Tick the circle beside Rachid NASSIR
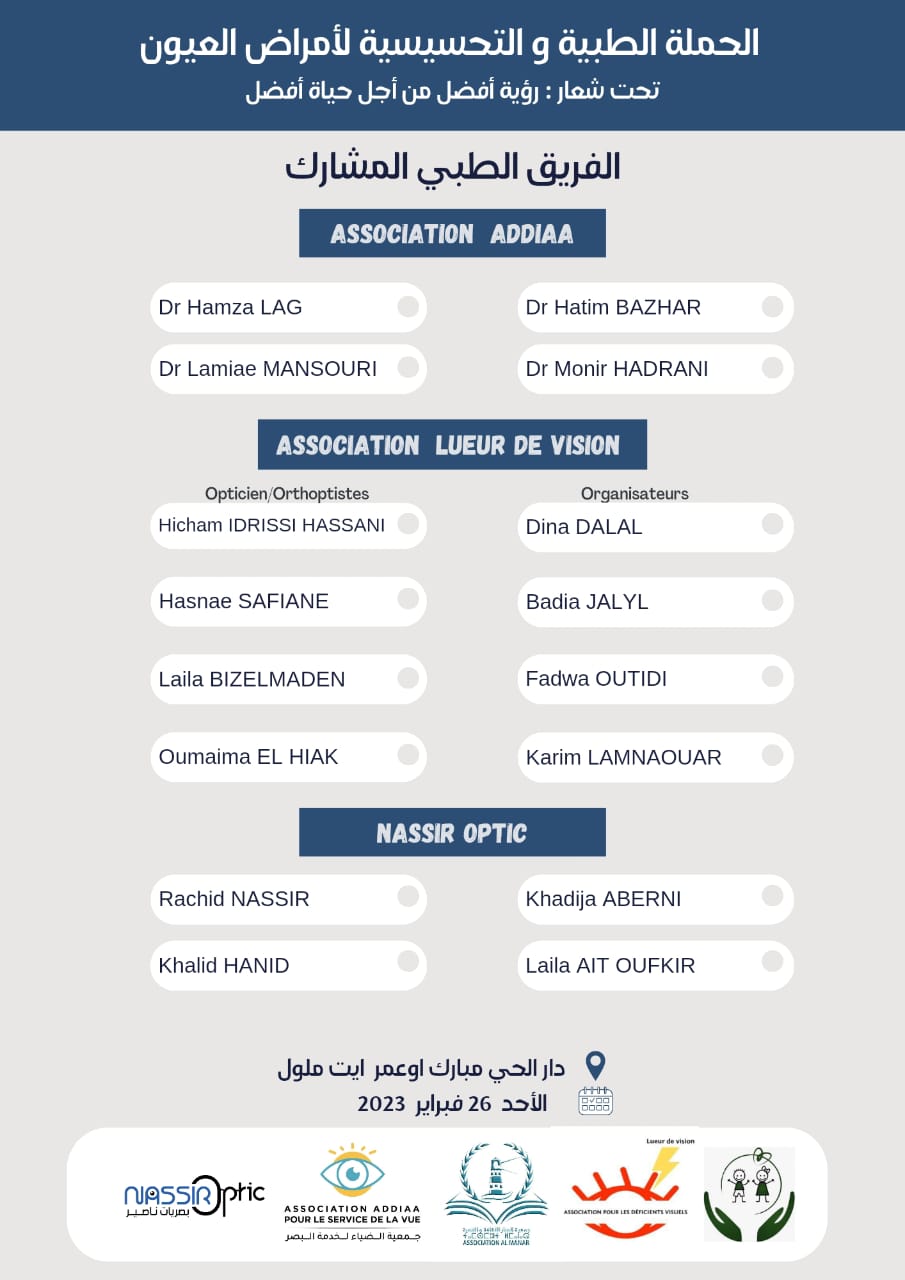The image size is (905, 1280). click(408, 896)
